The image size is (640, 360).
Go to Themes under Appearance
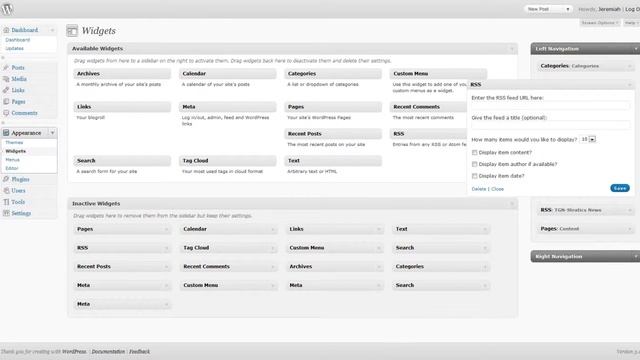[x=14, y=142]
